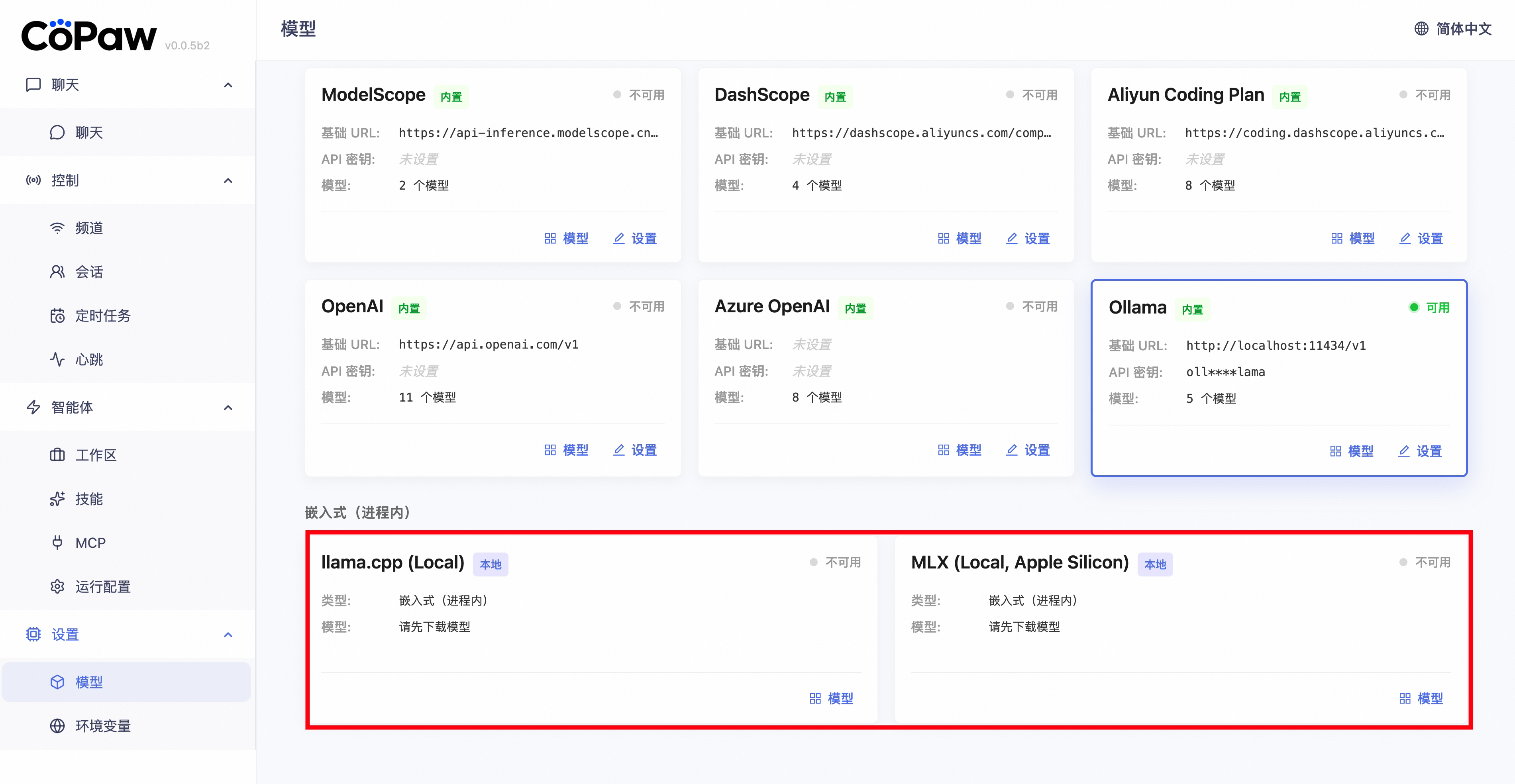Screen dimensions: 1515x784
Task: Open 模型 list for OpenAI card
Action: point(566,450)
